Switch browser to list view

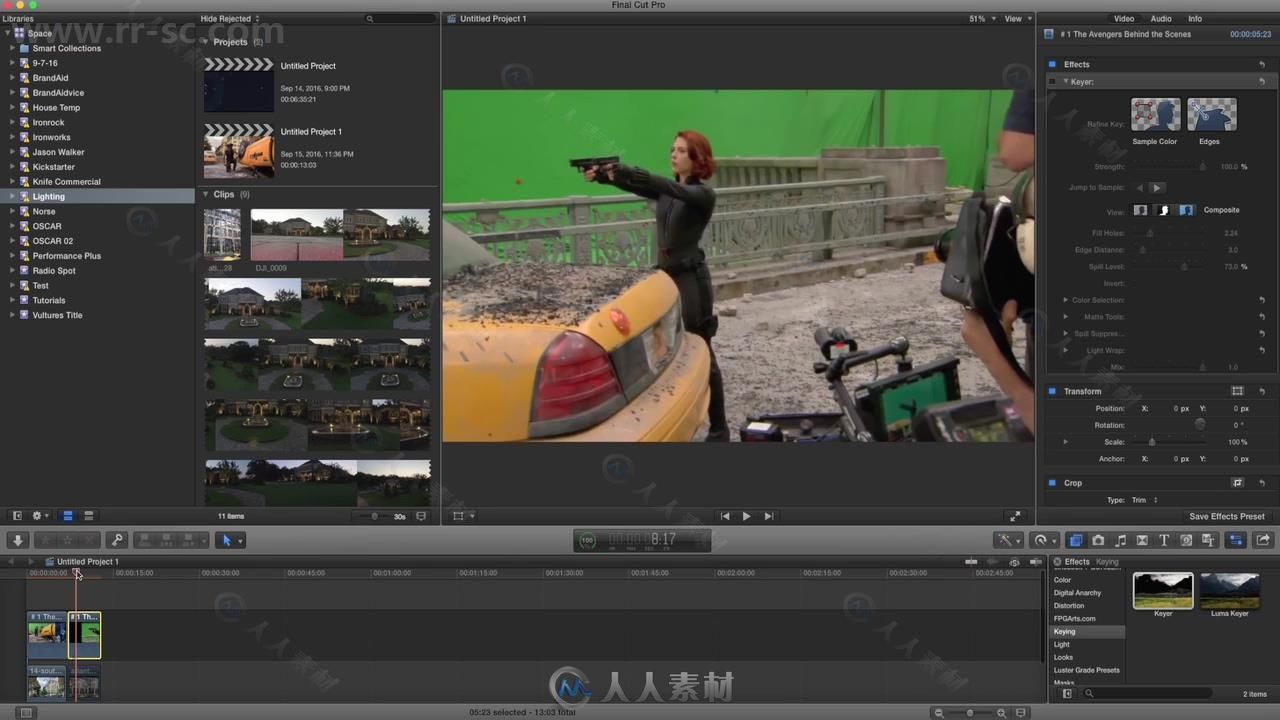[89, 516]
